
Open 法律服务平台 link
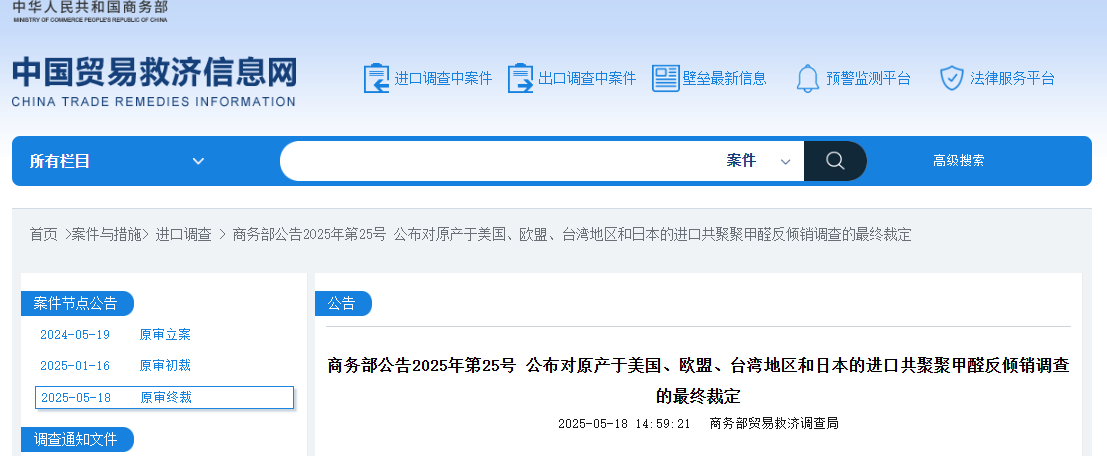coord(1012,78)
